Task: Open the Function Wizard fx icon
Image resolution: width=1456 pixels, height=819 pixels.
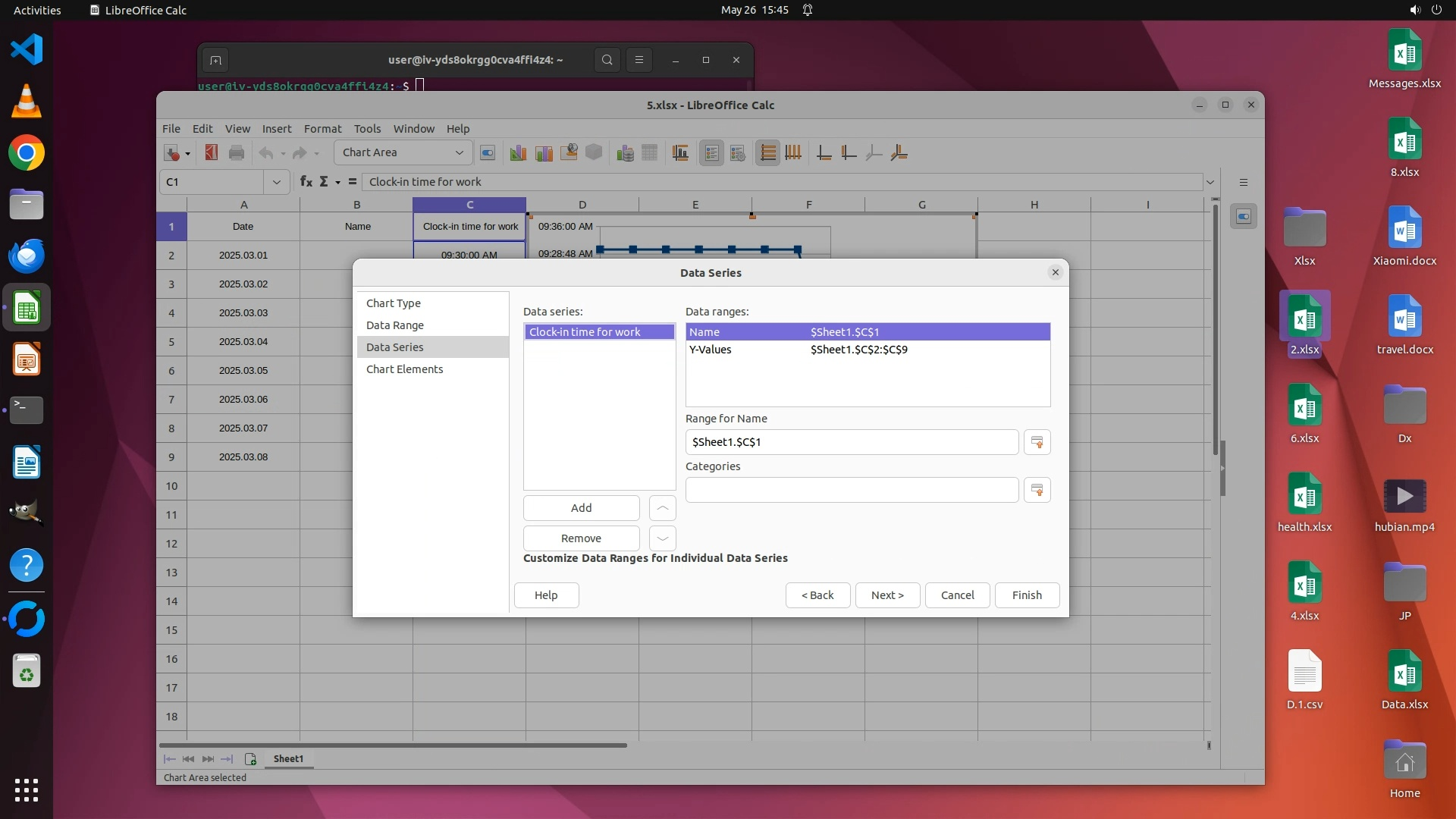Action: point(306,182)
